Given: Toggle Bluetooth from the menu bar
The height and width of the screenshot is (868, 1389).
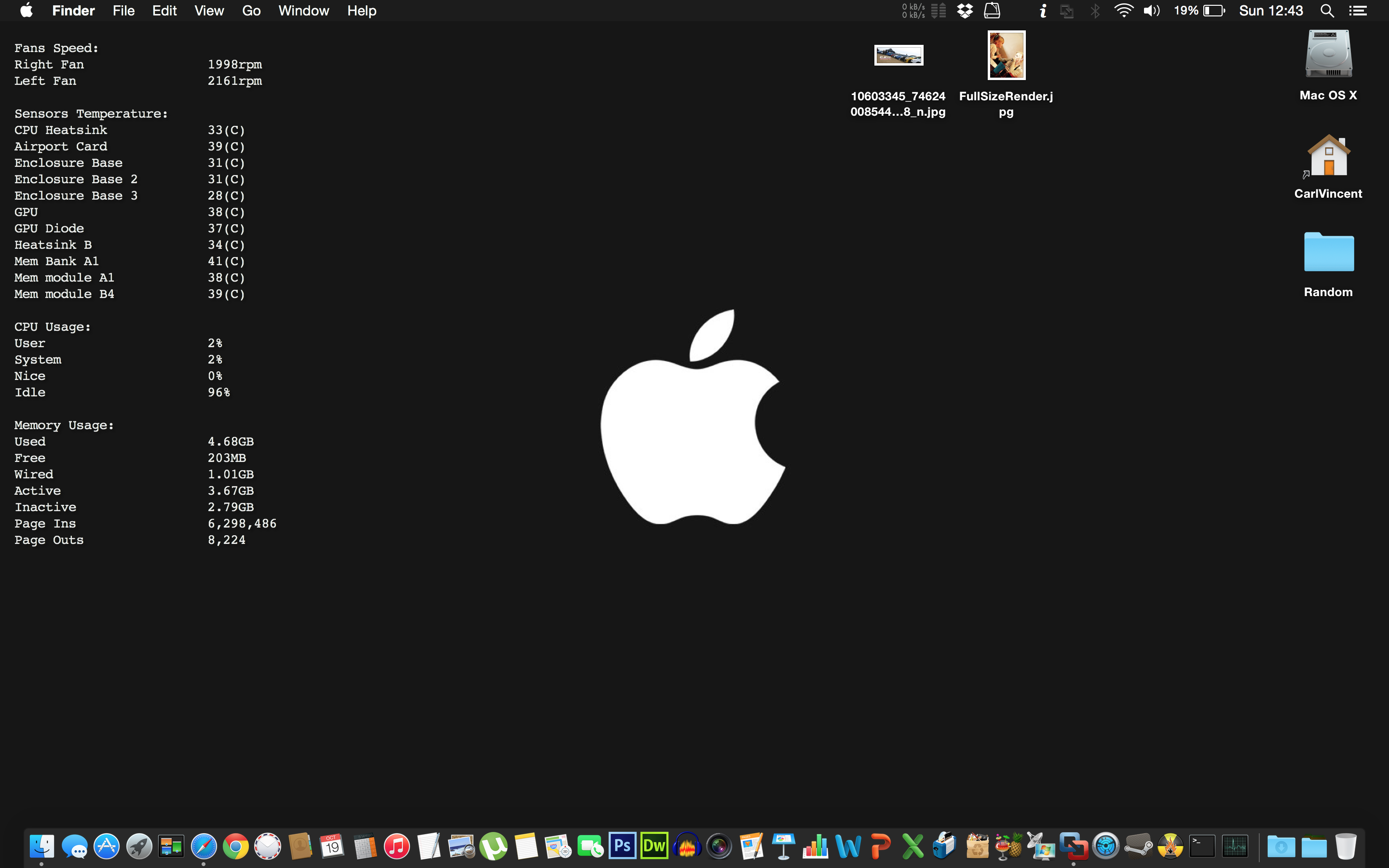Looking at the screenshot, I should point(1096,10).
